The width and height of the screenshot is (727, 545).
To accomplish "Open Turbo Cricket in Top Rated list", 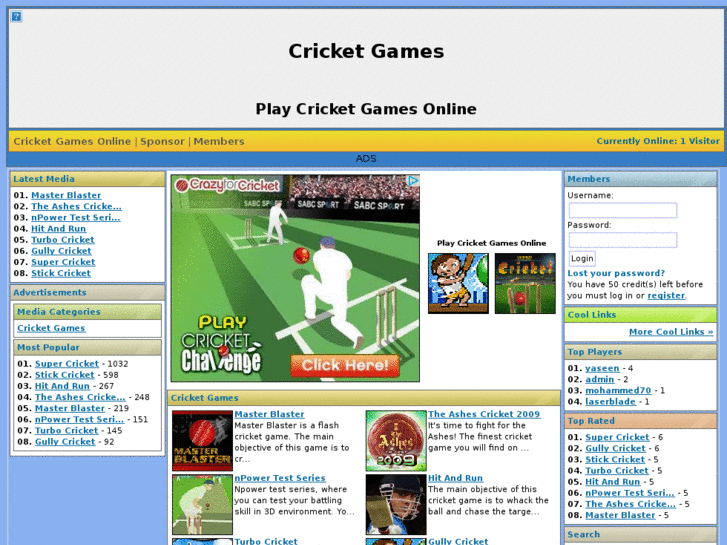I will 617,471.
